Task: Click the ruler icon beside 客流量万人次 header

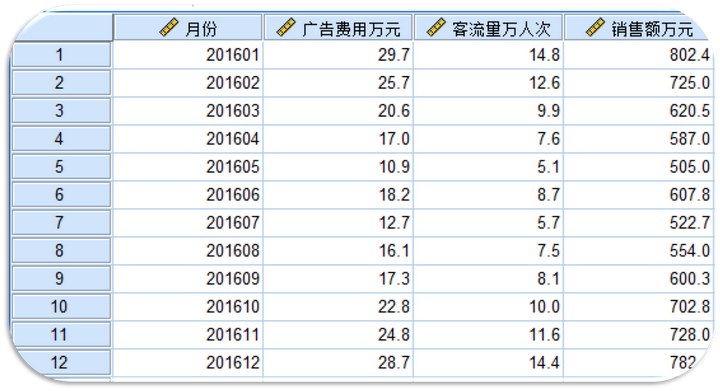Action: [436, 28]
